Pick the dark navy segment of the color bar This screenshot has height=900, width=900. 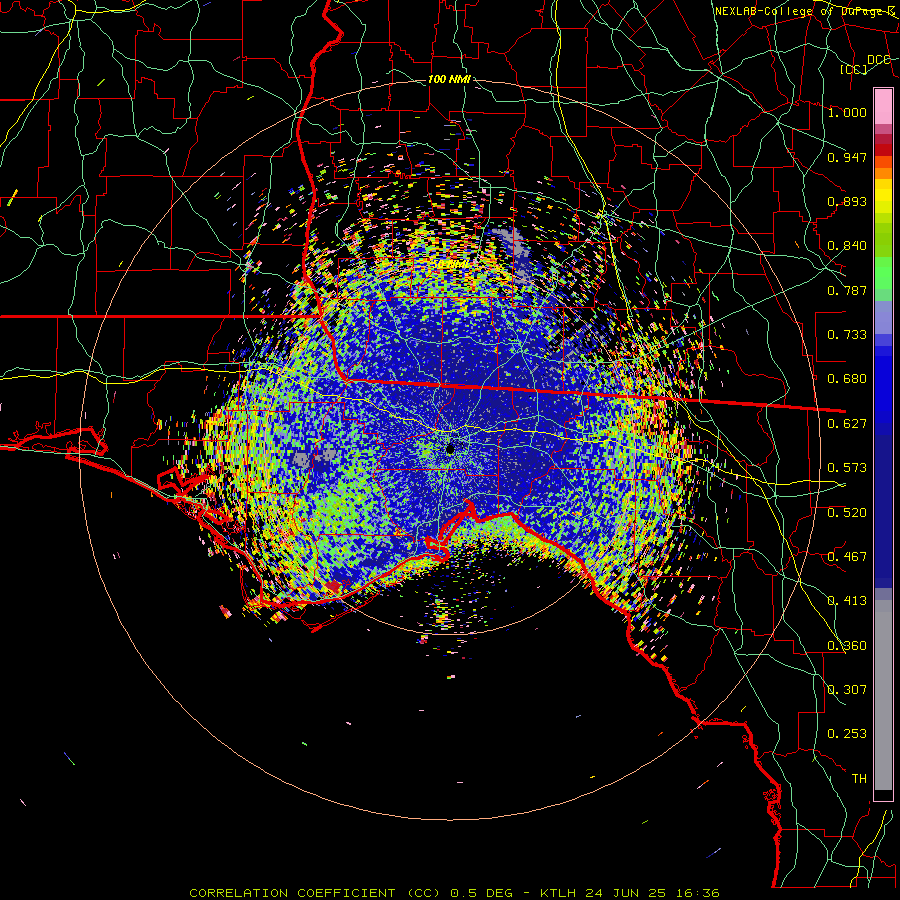point(883,508)
